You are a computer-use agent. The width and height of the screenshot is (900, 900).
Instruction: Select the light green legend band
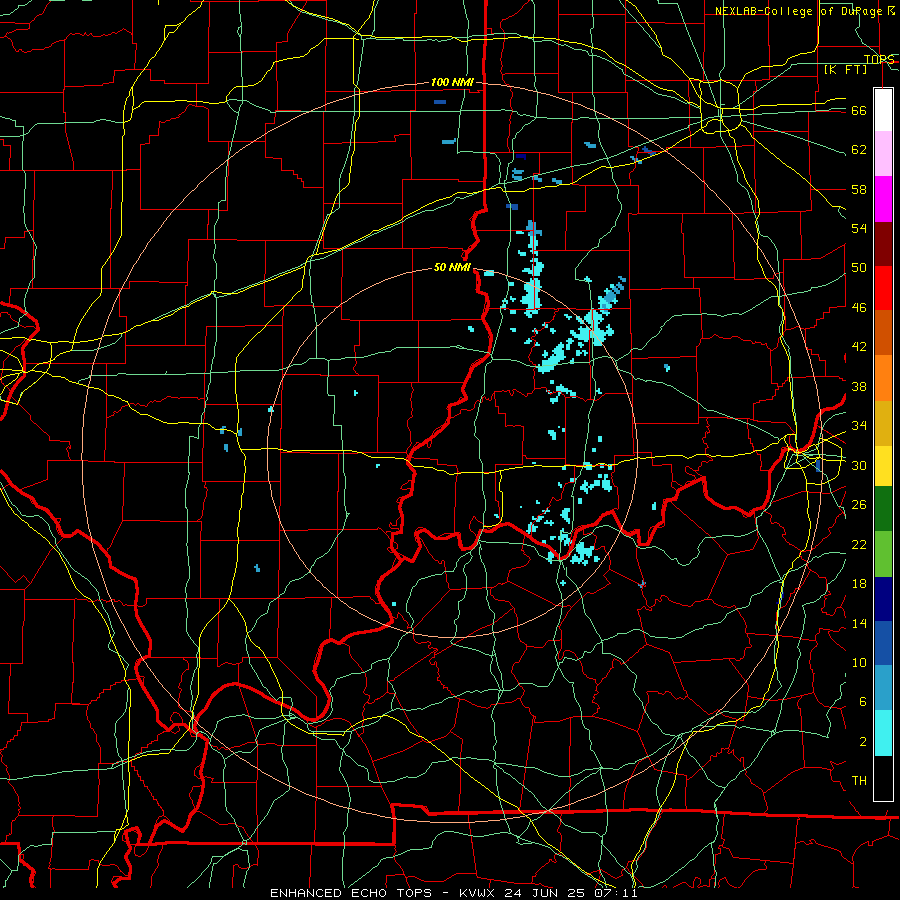click(883, 554)
